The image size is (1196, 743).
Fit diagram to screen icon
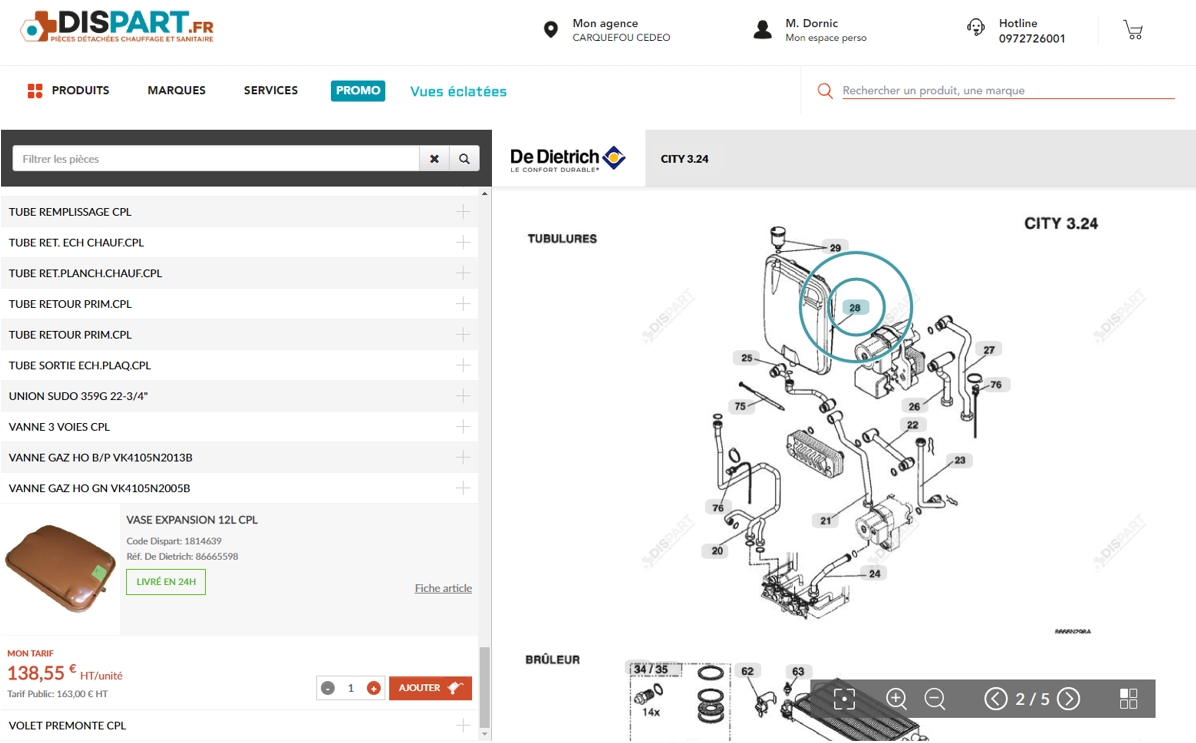844,699
